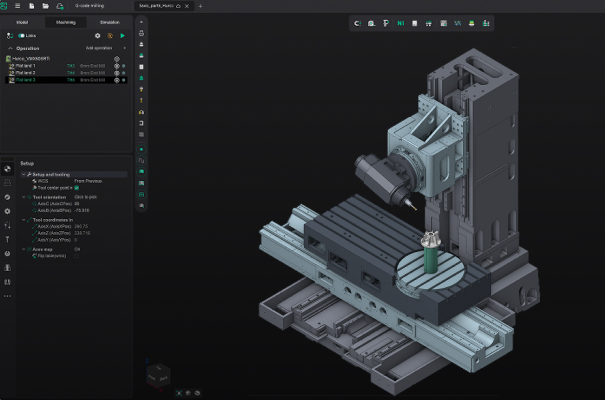Screen dimensions: 605x400
Task: Collapse the Tool orientation group
Action: pos(22,196)
